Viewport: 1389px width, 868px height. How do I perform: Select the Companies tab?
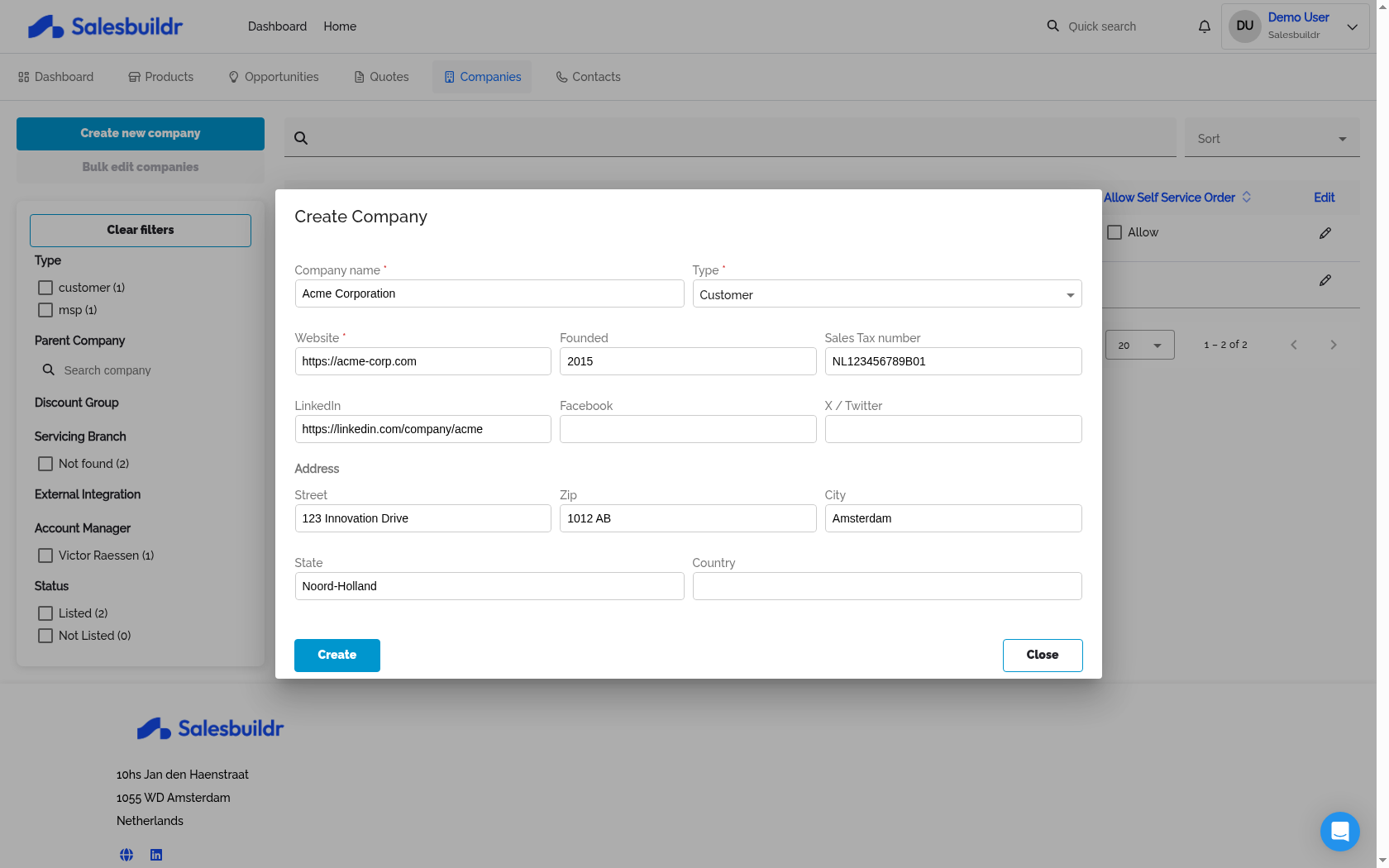[x=482, y=77]
